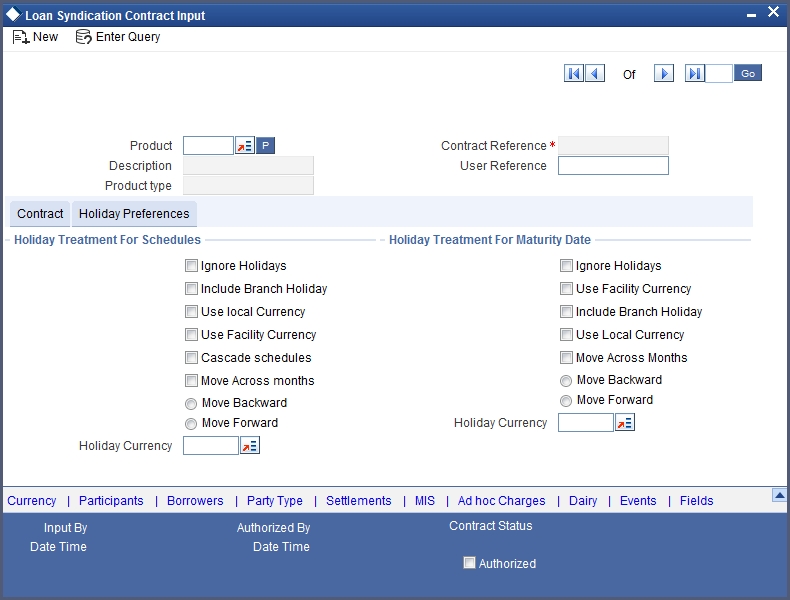Select Move Forward radio for Maturity Date
The width and height of the screenshot is (790, 600).
[x=566, y=401]
